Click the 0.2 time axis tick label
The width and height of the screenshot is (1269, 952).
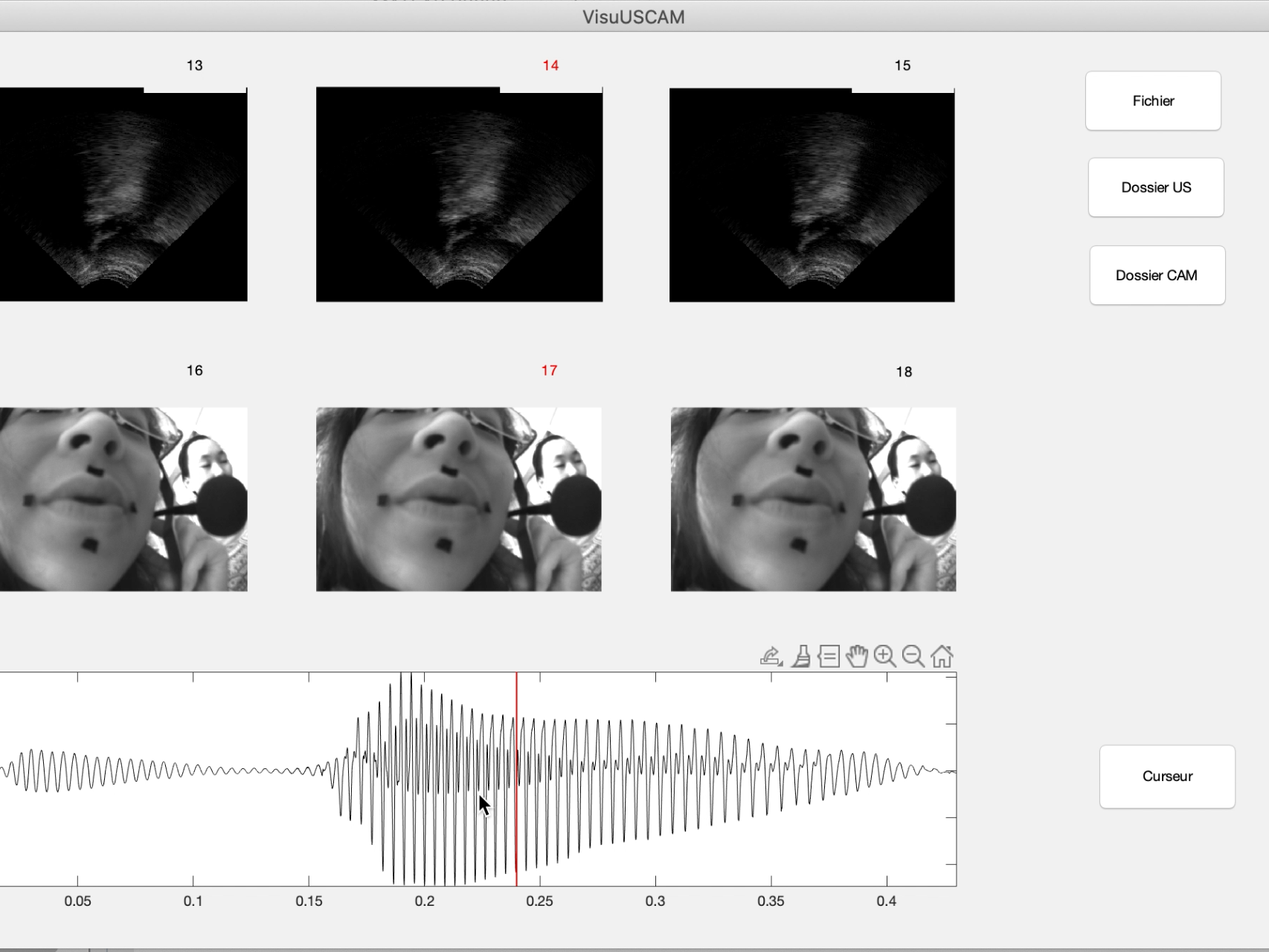tap(425, 901)
